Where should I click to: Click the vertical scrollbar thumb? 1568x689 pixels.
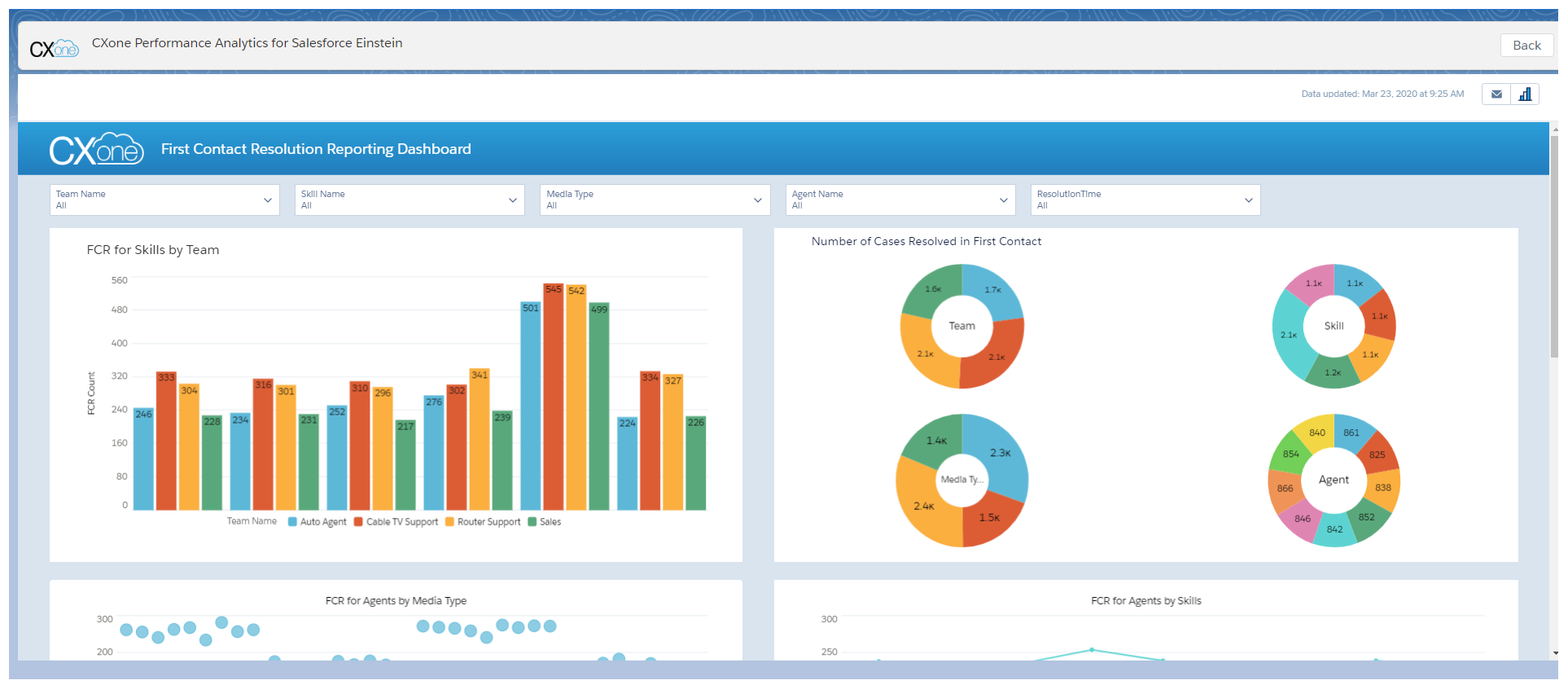tap(1554, 247)
